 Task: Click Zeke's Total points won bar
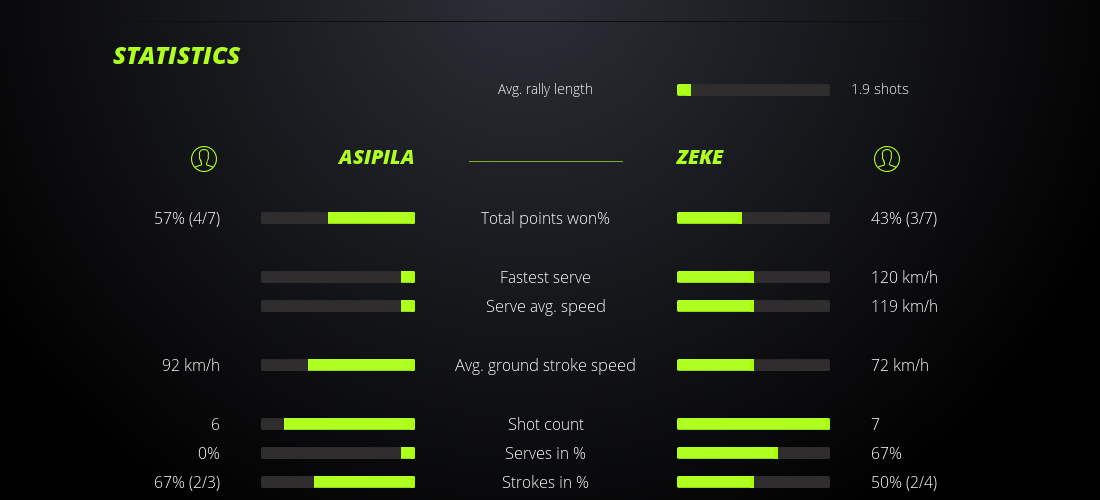(x=753, y=218)
